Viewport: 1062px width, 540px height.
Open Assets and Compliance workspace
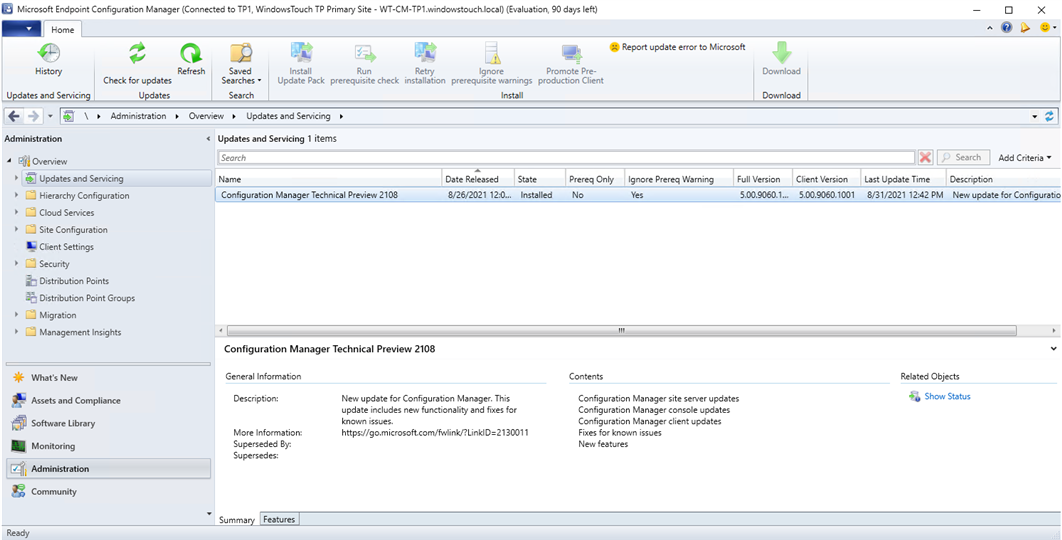click(108, 400)
